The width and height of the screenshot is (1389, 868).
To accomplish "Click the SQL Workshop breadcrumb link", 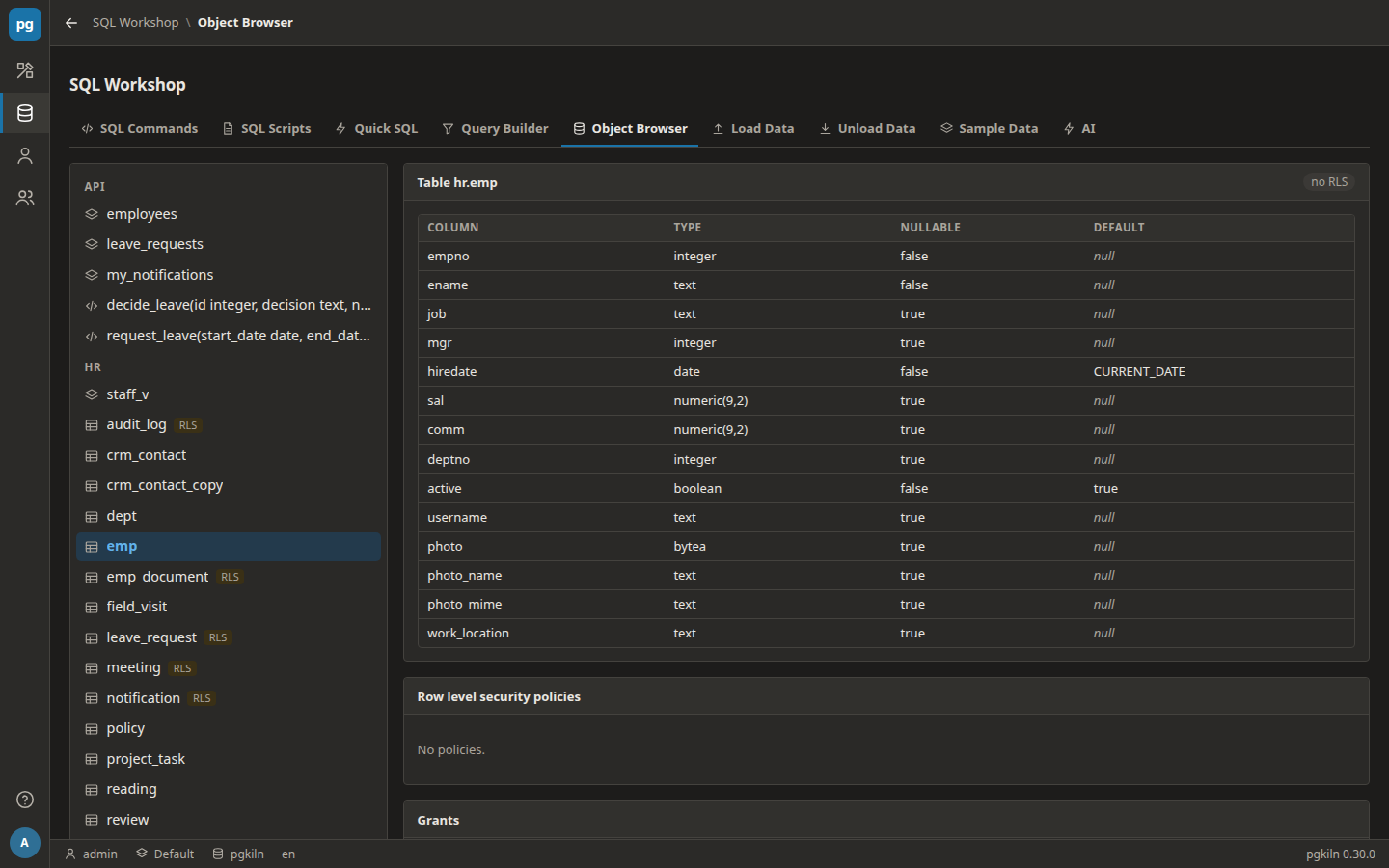I will (136, 23).
